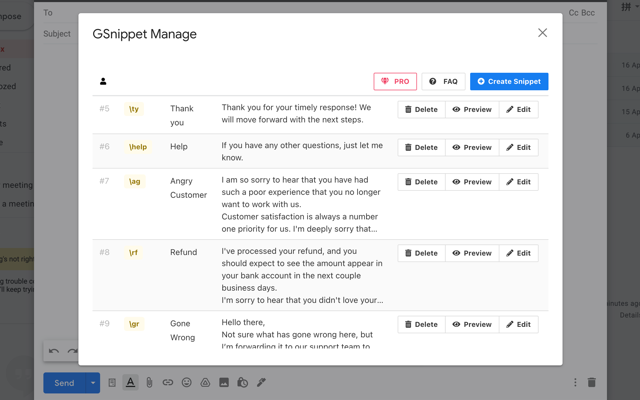Open the PRO upgrade button

(x=395, y=81)
